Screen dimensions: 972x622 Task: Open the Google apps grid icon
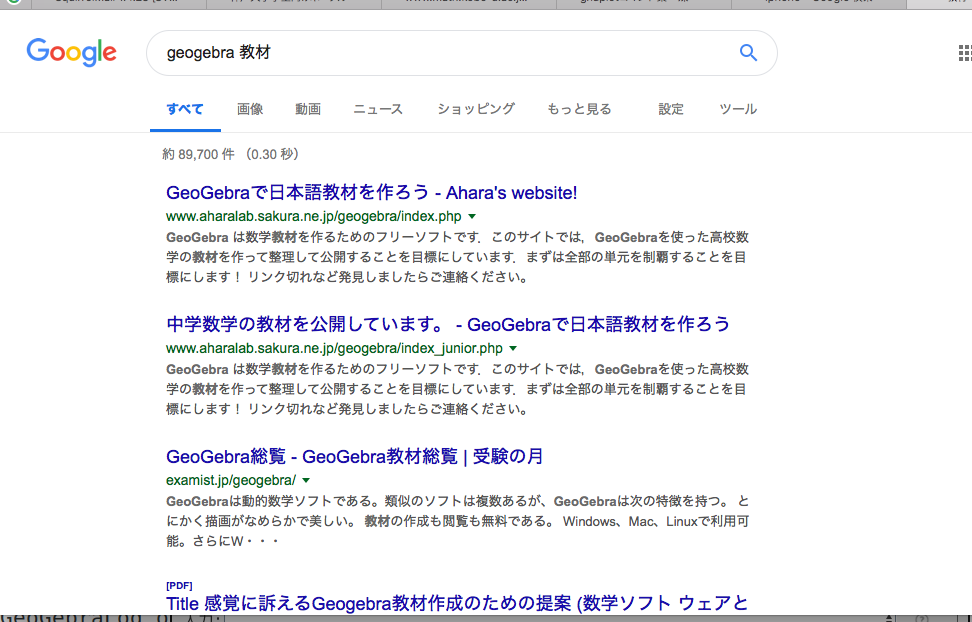point(965,53)
